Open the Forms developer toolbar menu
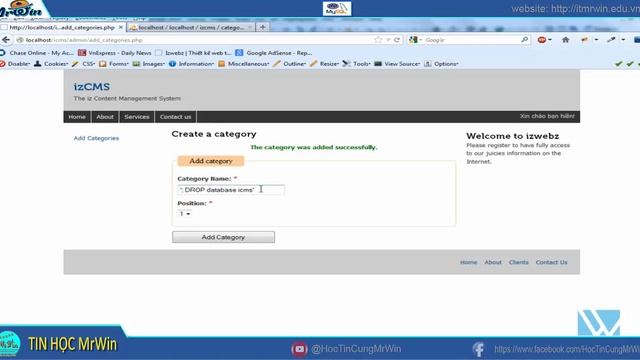The image size is (640, 360). [114, 64]
